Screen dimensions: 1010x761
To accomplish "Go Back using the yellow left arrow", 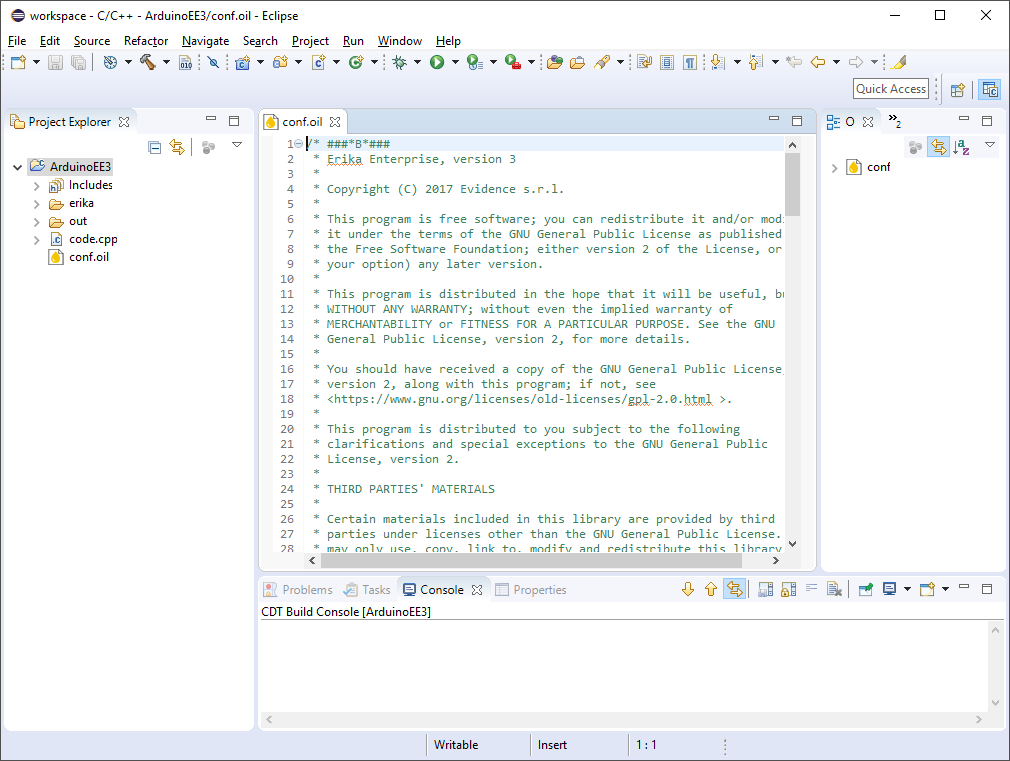I will click(817, 62).
